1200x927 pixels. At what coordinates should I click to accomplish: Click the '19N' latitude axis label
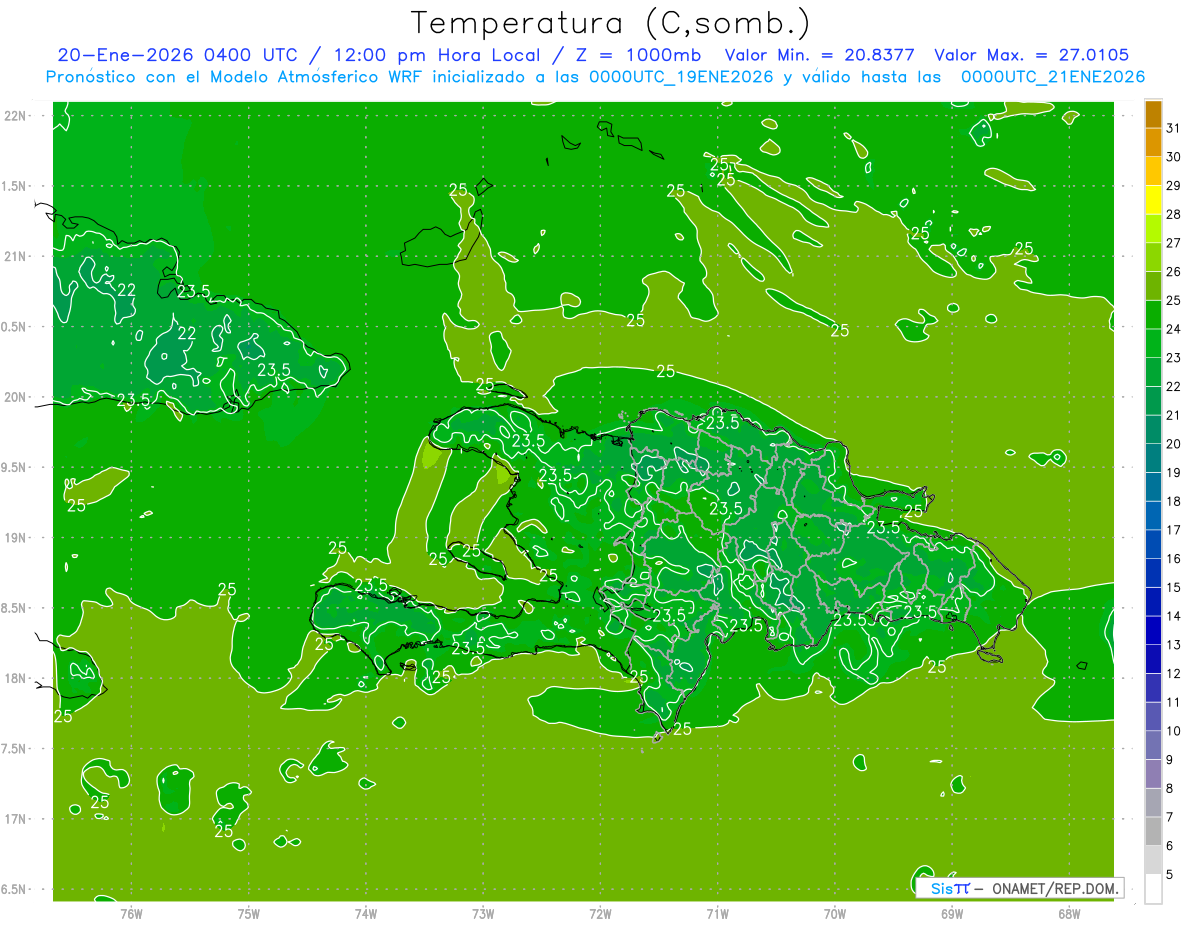pyautogui.click(x=17, y=538)
